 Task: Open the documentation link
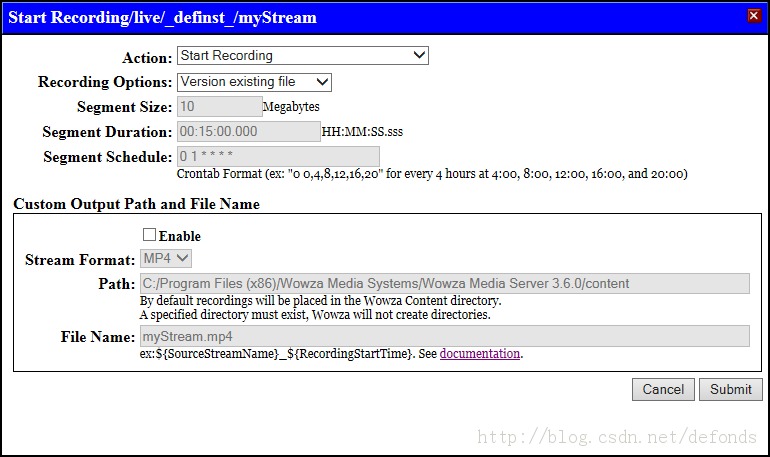[x=480, y=353]
